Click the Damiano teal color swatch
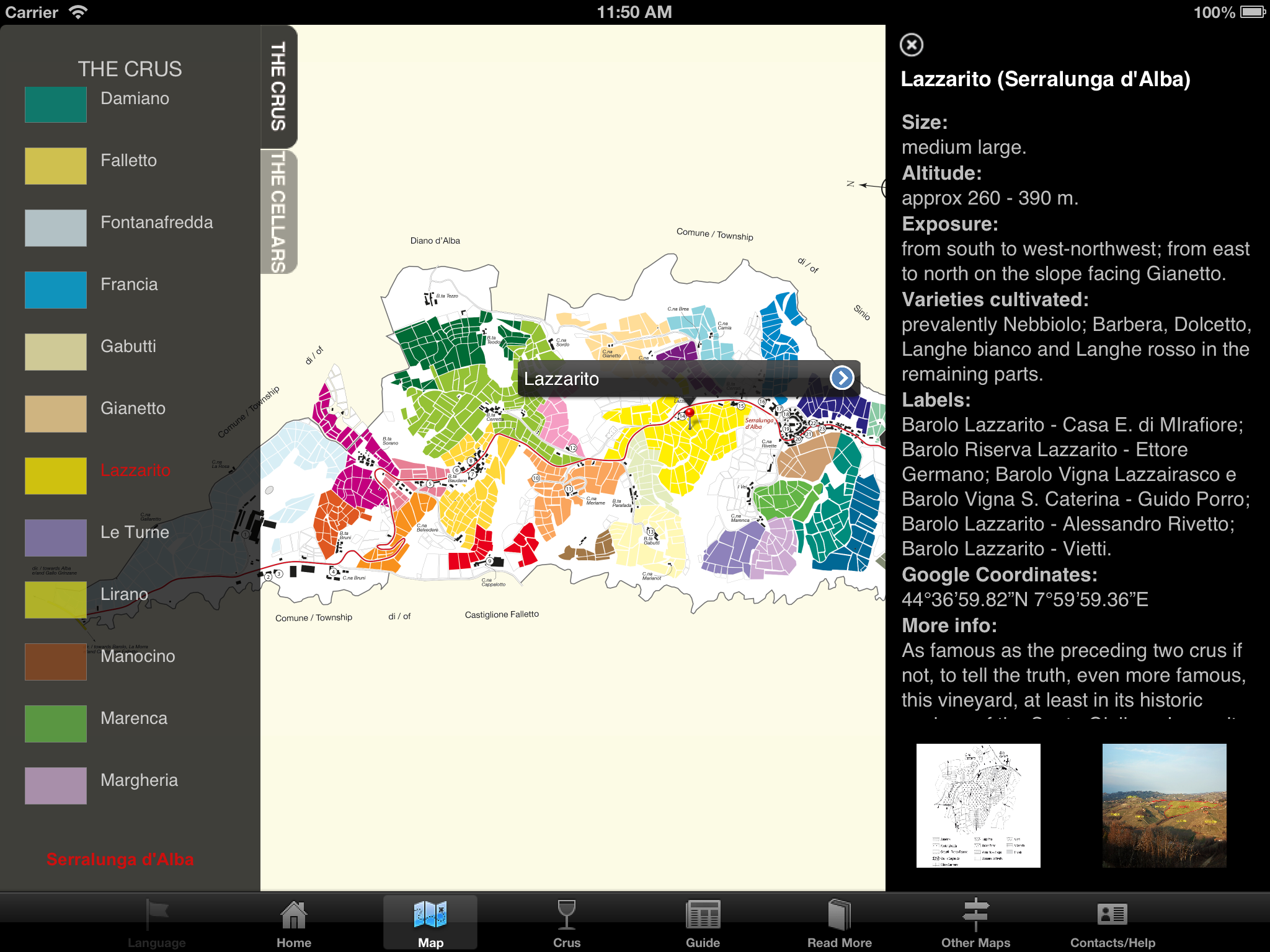The width and height of the screenshot is (1270, 952). 56,104
